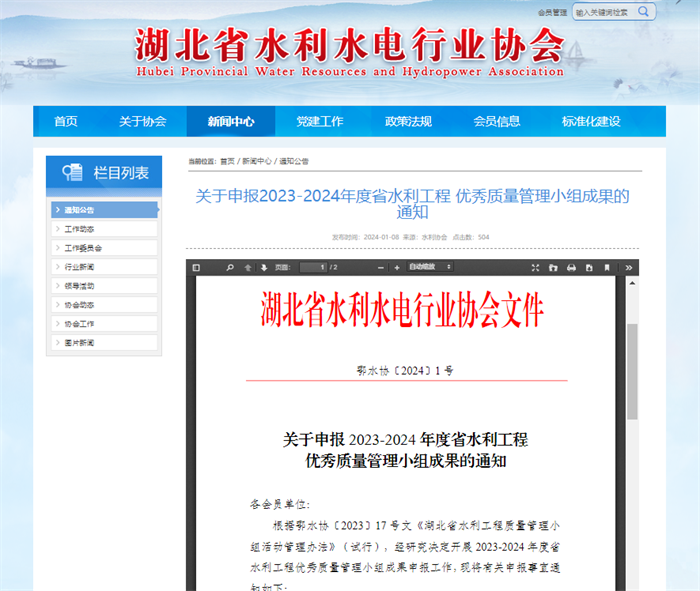The height and width of the screenshot is (591, 700).
Task: Zoom out with the minus button
Action: click(x=381, y=268)
